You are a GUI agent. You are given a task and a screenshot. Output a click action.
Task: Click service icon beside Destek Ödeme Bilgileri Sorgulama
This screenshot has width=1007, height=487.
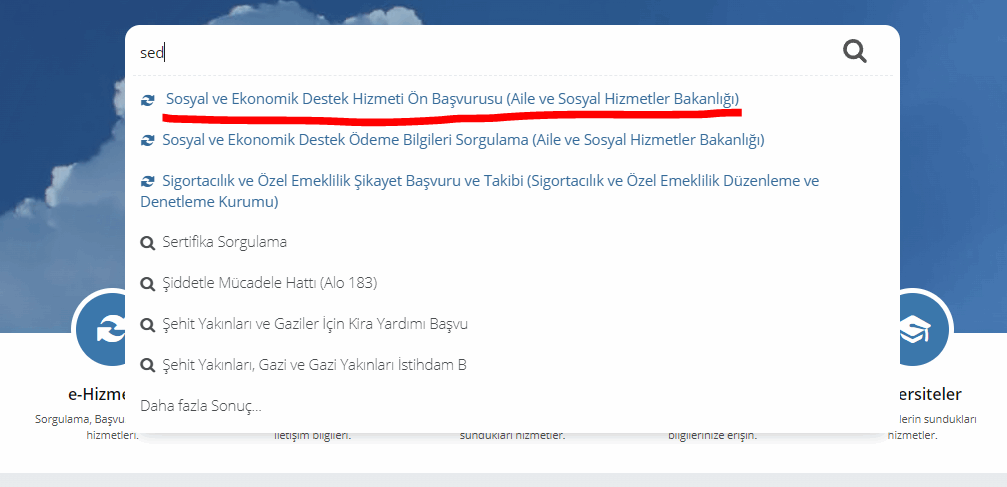pos(148,141)
